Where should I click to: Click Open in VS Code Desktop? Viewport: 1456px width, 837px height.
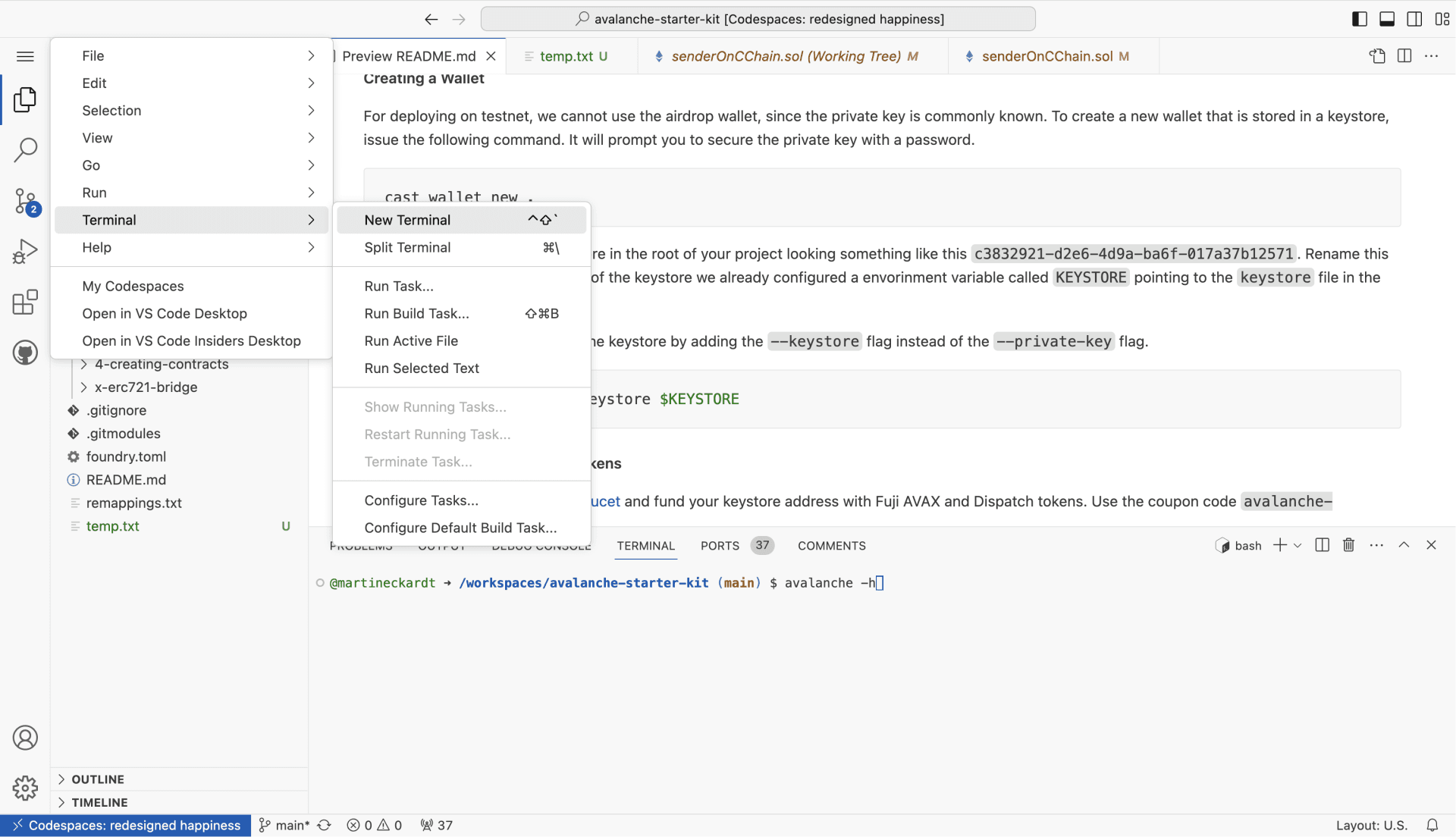point(165,314)
